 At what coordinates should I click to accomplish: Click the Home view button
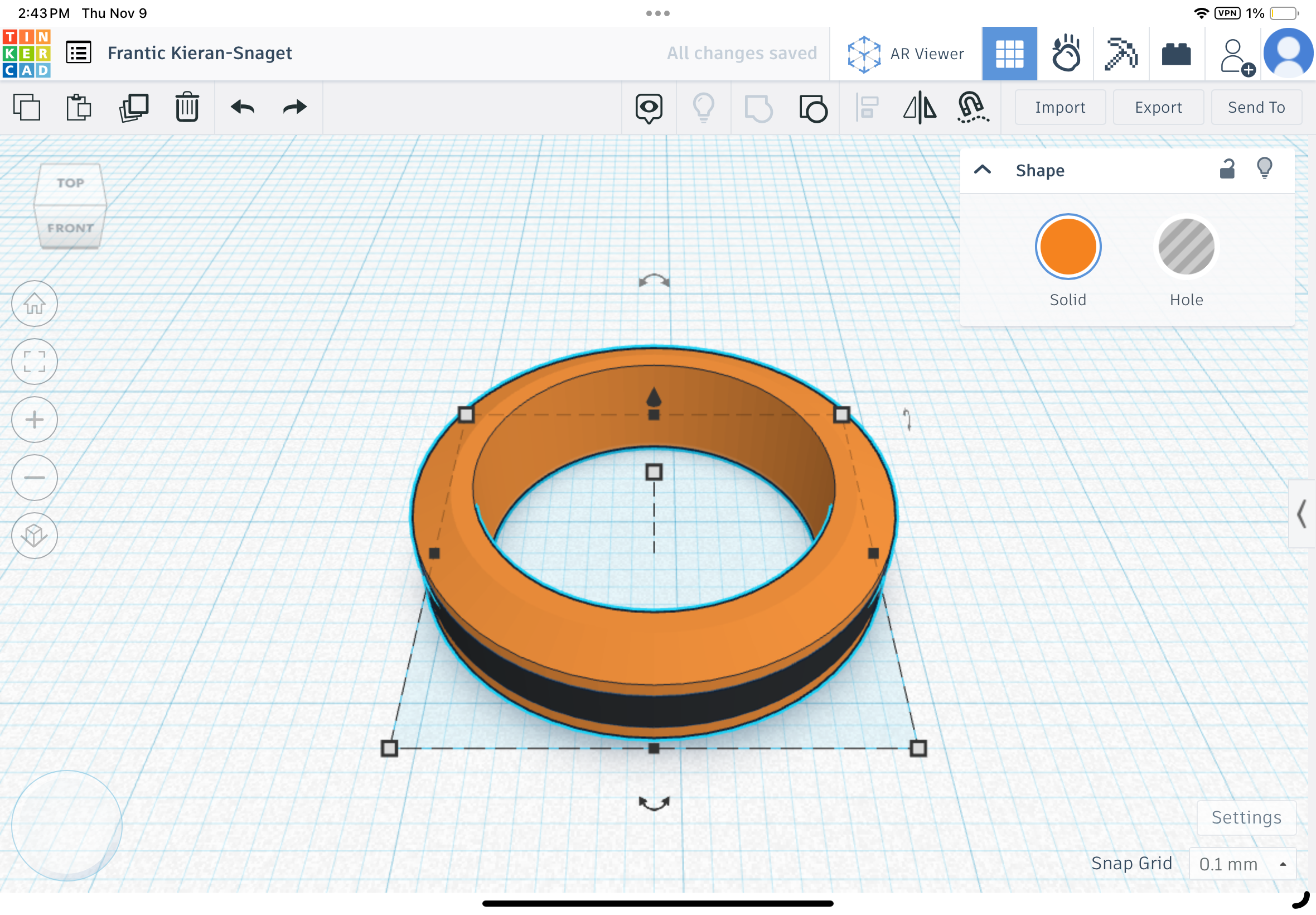click(35, 304)
